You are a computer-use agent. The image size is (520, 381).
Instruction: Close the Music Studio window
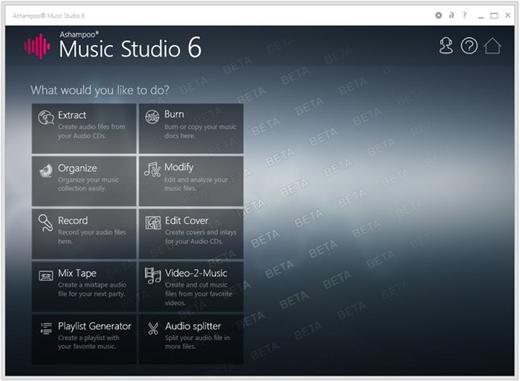pyautogui.click(x=508, y=15)
